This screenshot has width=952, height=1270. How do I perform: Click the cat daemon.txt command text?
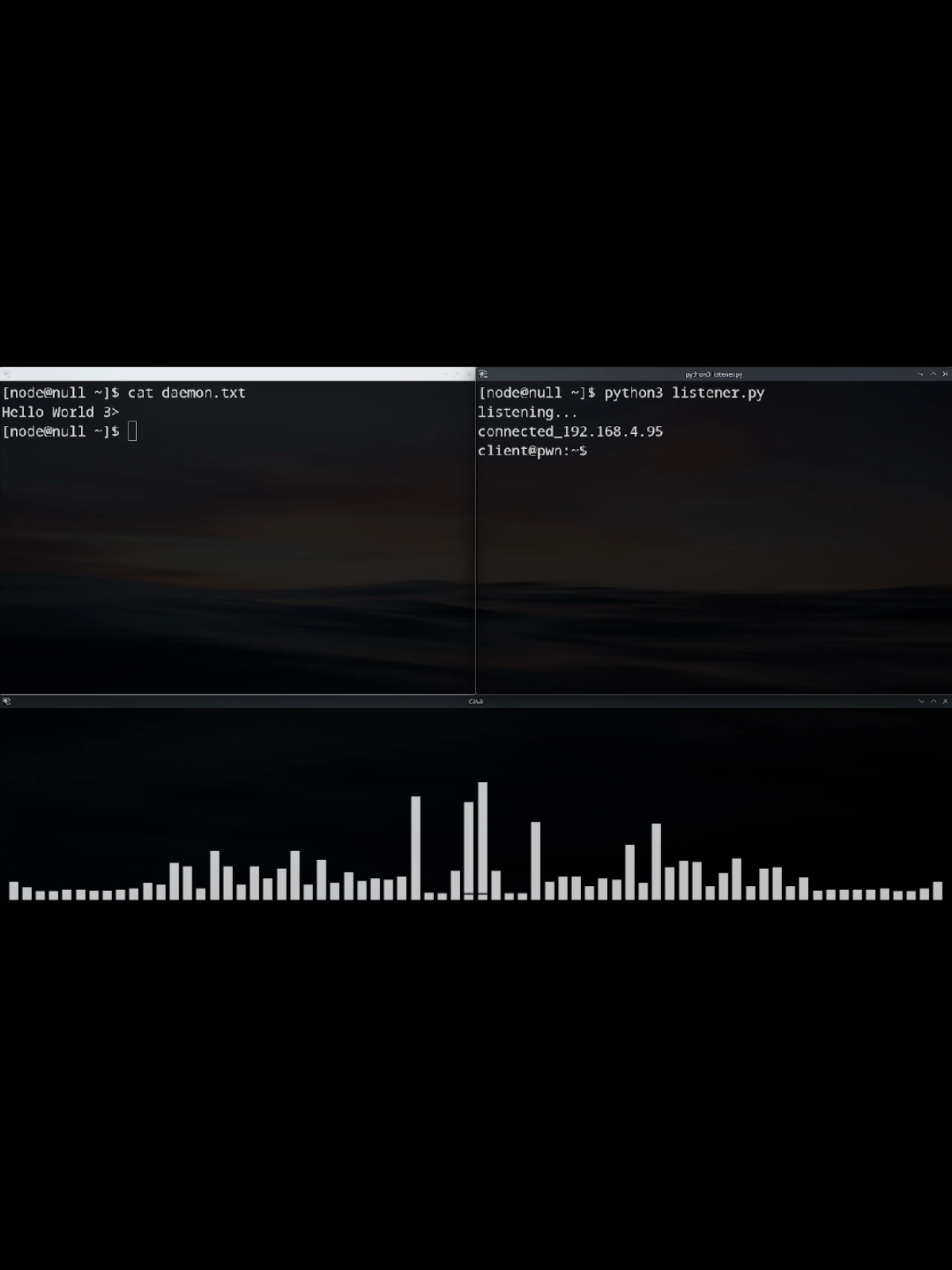click(187, 393)
